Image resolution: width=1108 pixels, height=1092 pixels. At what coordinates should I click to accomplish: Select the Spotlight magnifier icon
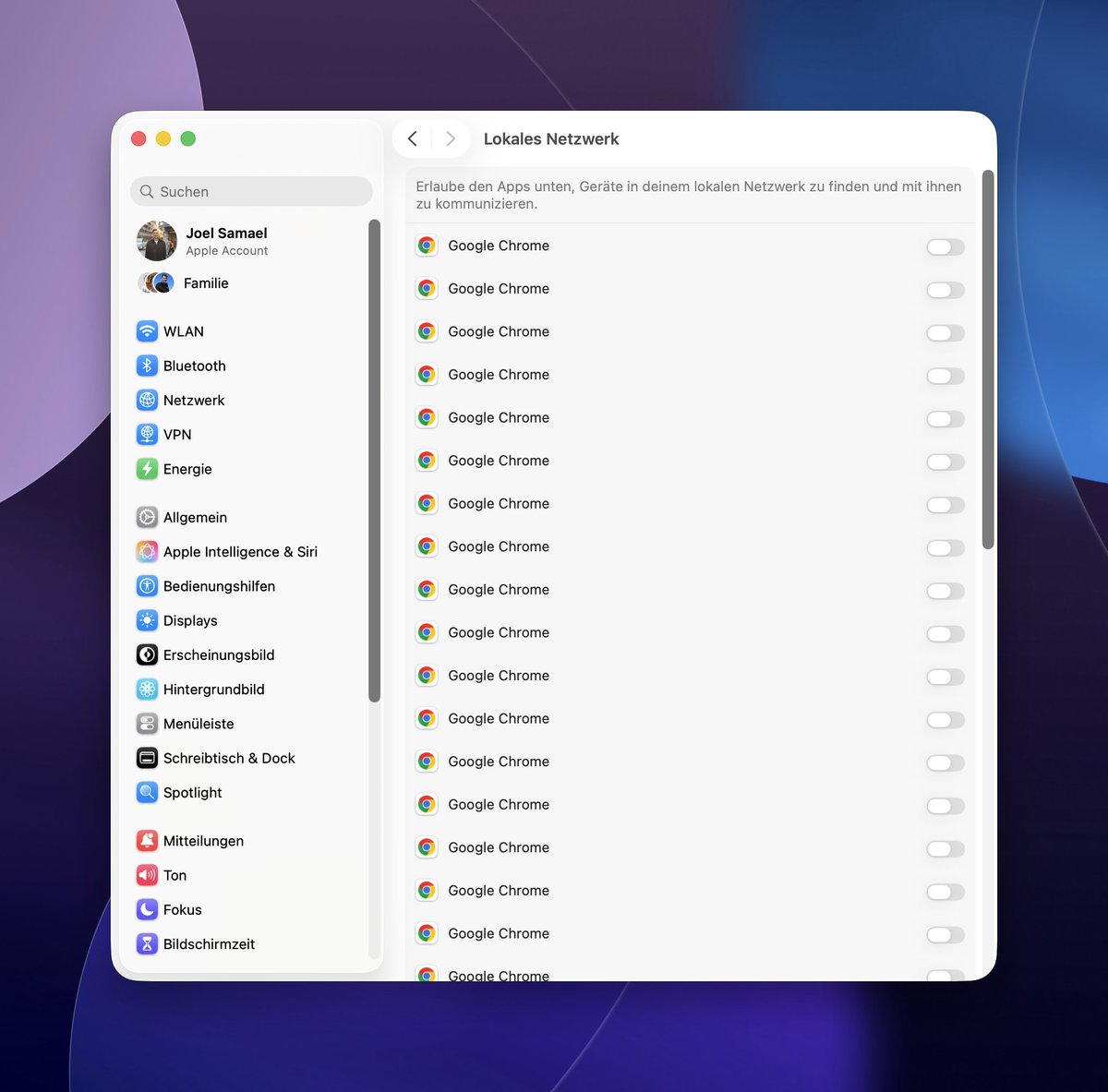[147, 792]
